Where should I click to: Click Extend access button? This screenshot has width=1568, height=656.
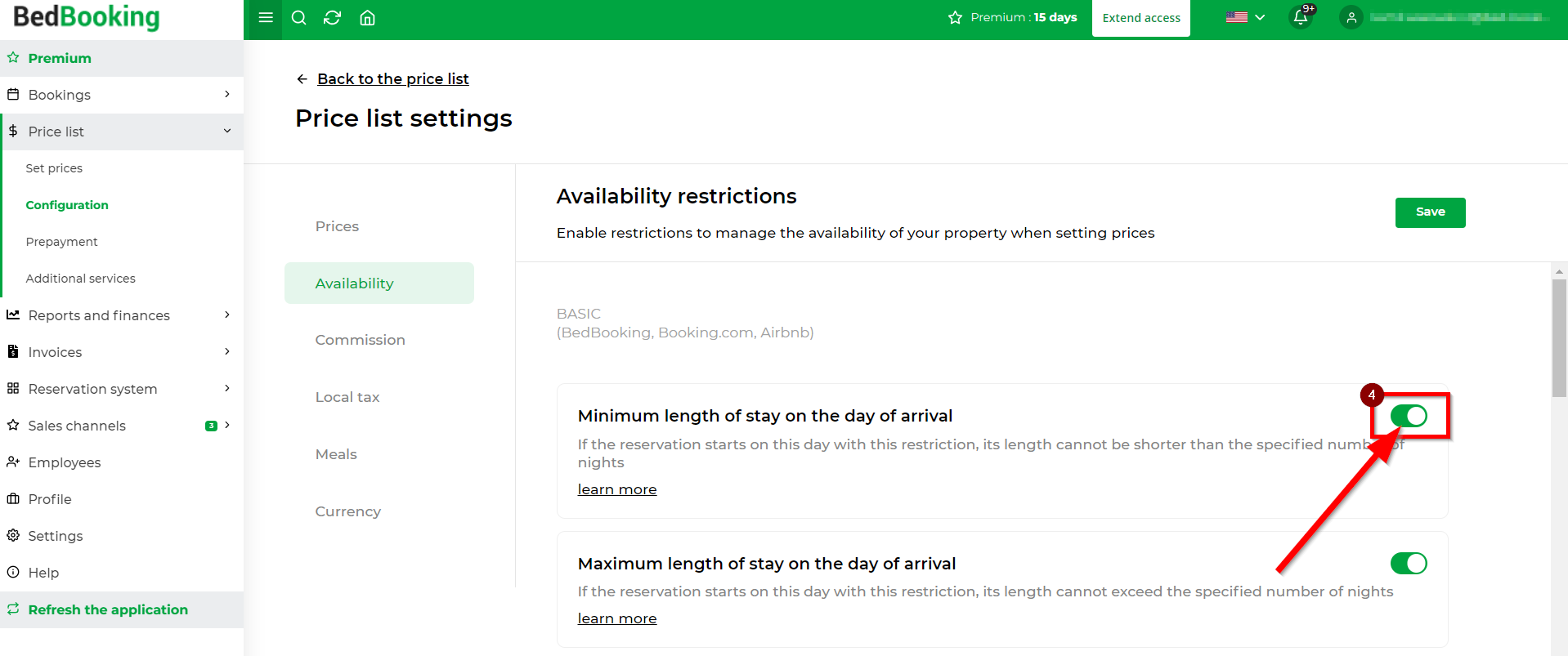point(1141,18)
